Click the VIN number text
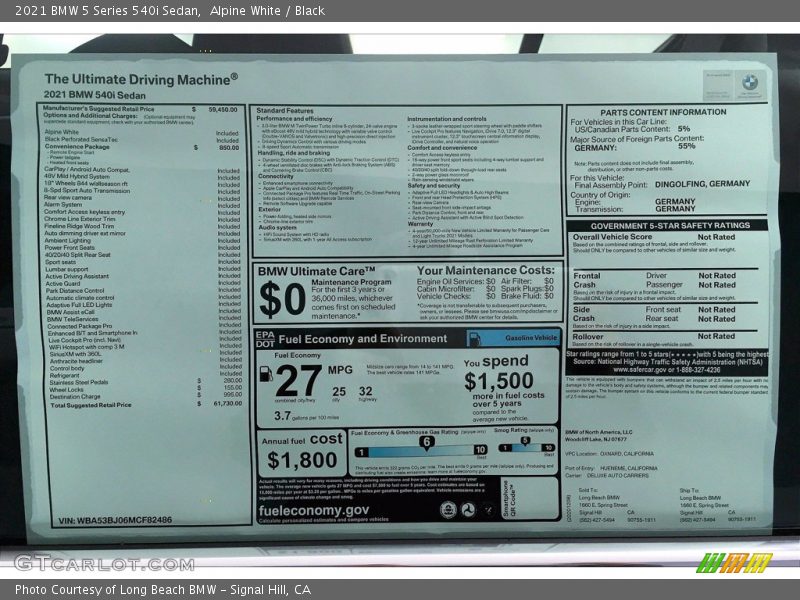Image resolution: width=800 pixels, height=600 pixels. (x=115, y=520)
